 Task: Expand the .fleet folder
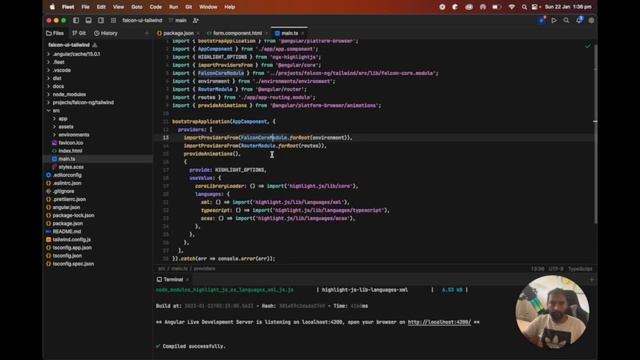(x=49, y=62)
